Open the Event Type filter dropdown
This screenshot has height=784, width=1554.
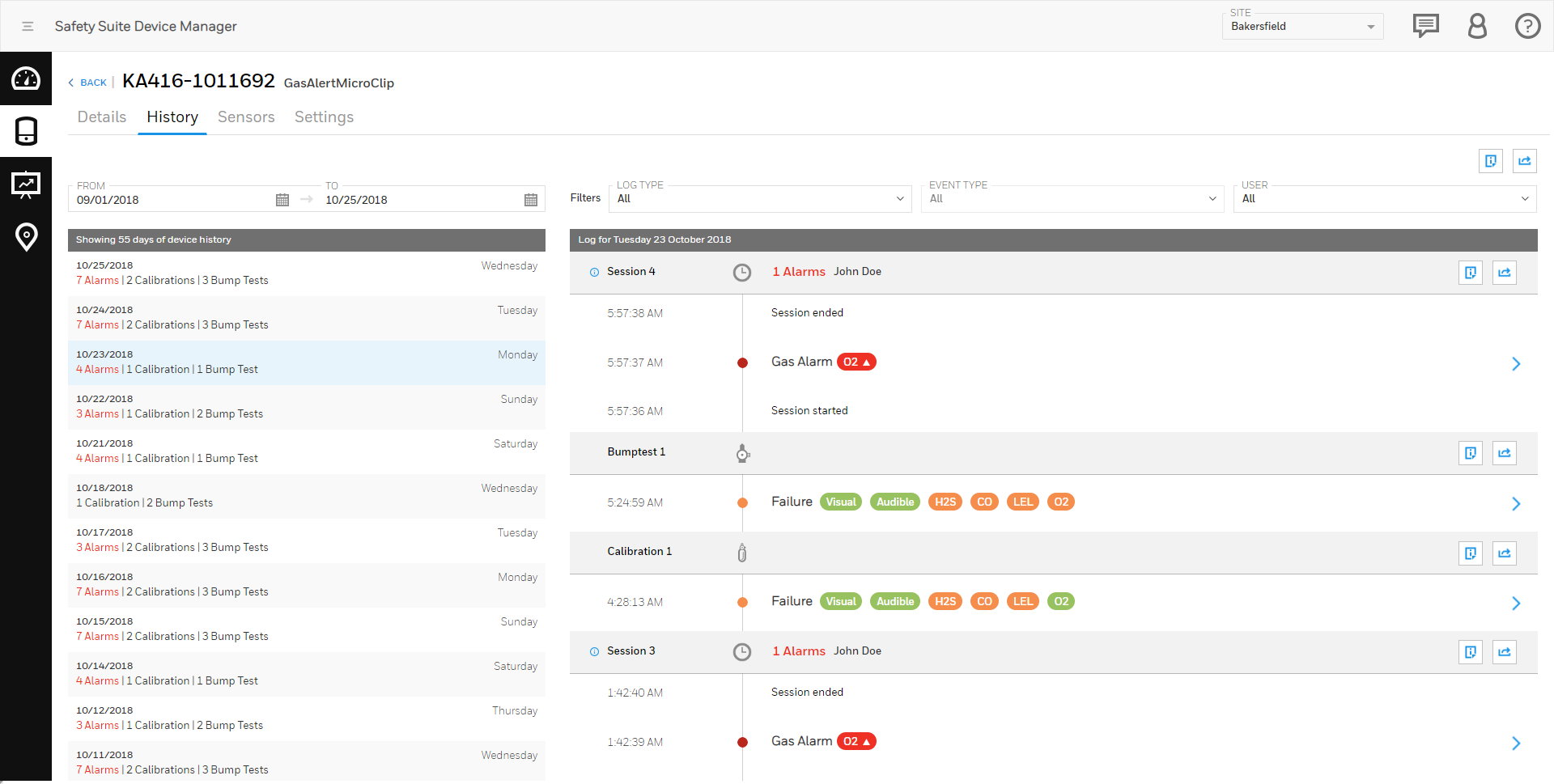point(1072,199)
